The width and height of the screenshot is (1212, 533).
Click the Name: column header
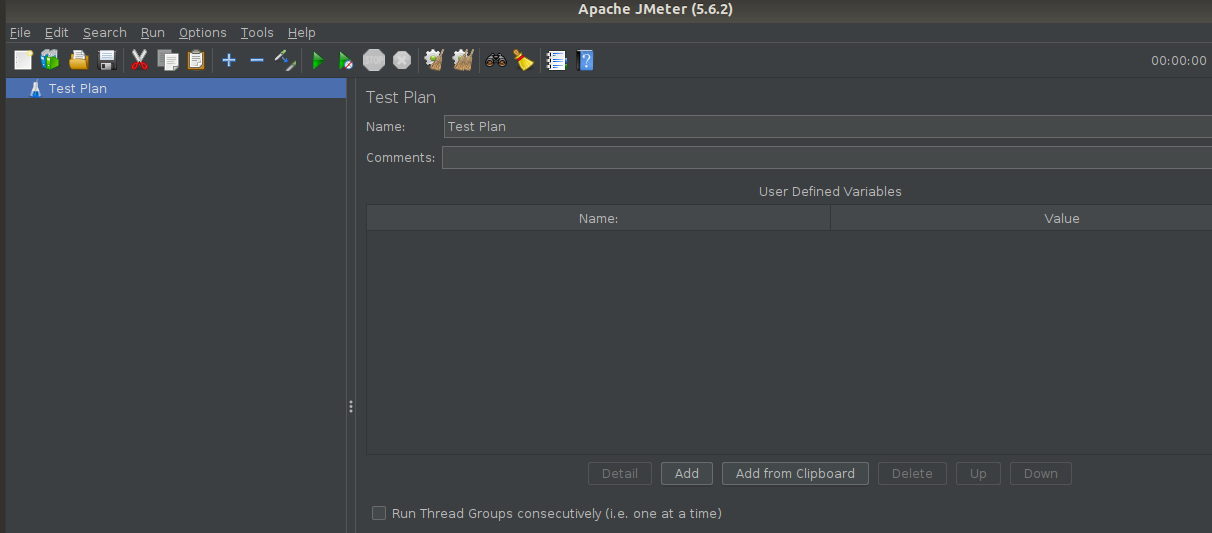click(598, 218)
